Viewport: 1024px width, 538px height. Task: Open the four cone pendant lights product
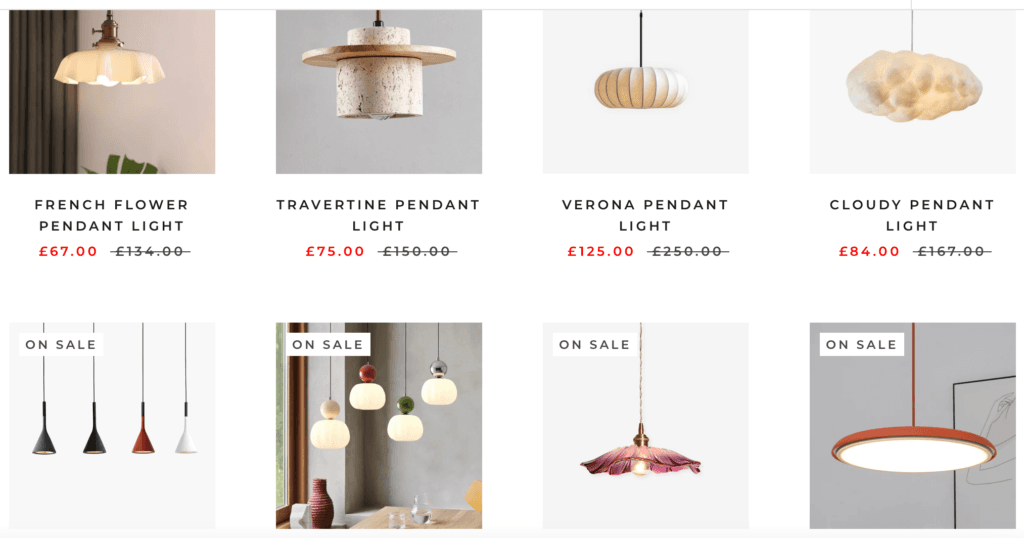tap(112, 425)
